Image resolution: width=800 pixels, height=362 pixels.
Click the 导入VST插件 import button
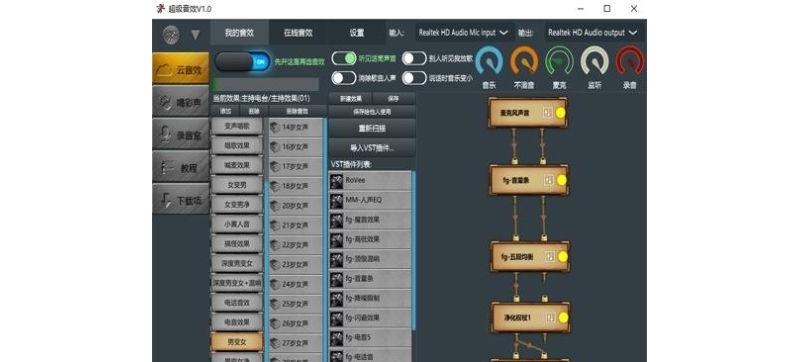[x=372, y=148]
